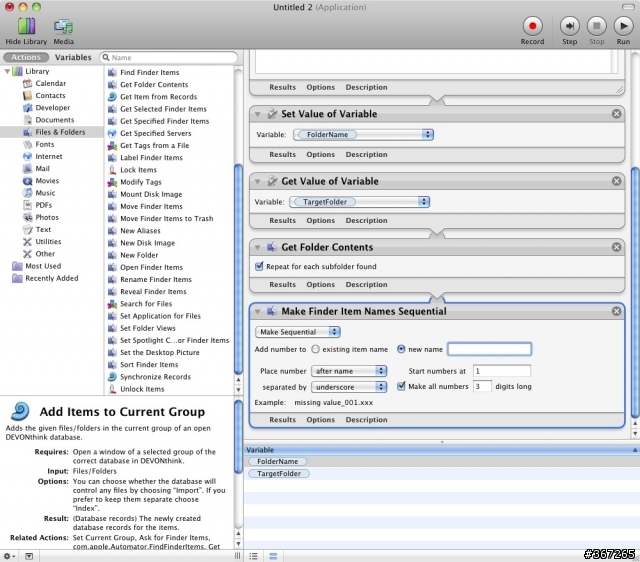Remove Make Finder Item Names Sequential action

click(x=616, y=311)
